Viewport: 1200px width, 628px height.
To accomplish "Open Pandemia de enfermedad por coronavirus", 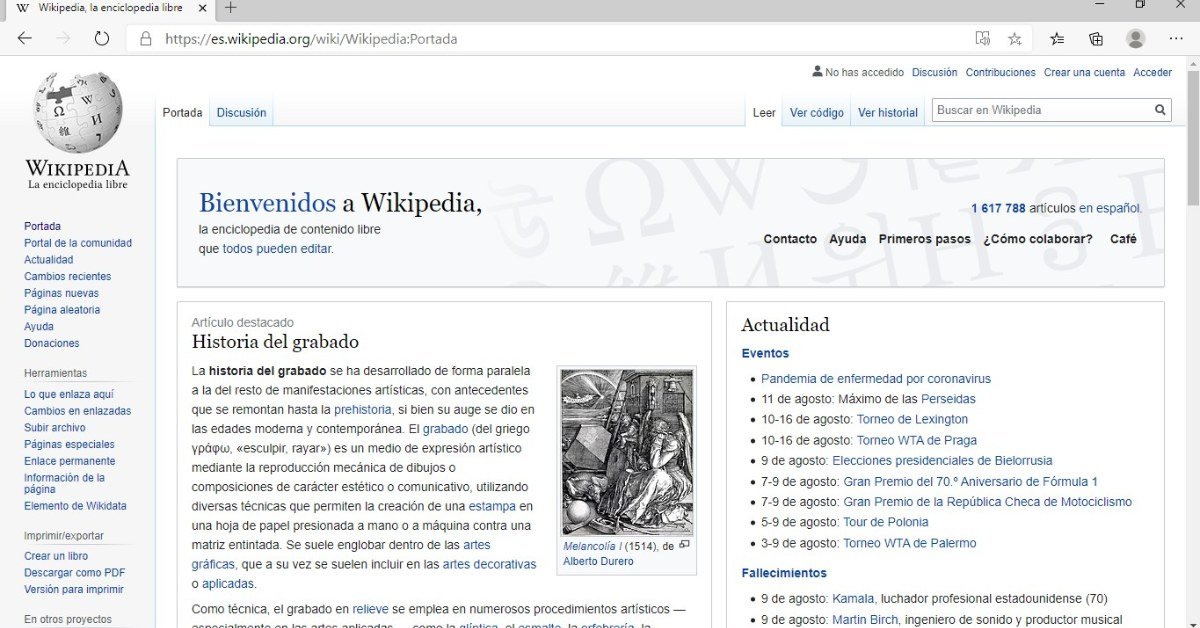I will 876,379.
